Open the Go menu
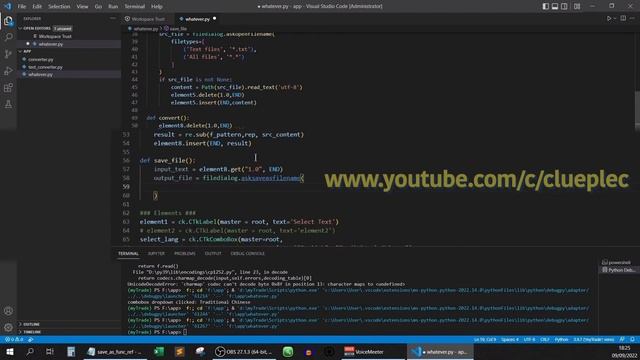The height and width of the screenshot is (360, 640). pyautogui.click(x=98, y=7)
